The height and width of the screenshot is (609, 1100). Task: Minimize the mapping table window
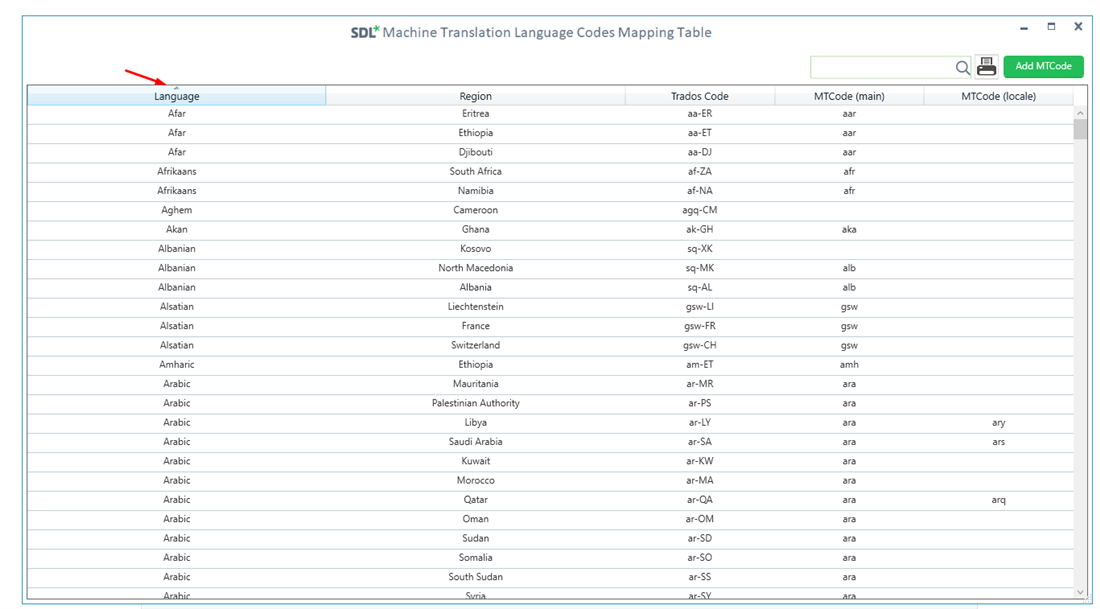coord(1024,27)
